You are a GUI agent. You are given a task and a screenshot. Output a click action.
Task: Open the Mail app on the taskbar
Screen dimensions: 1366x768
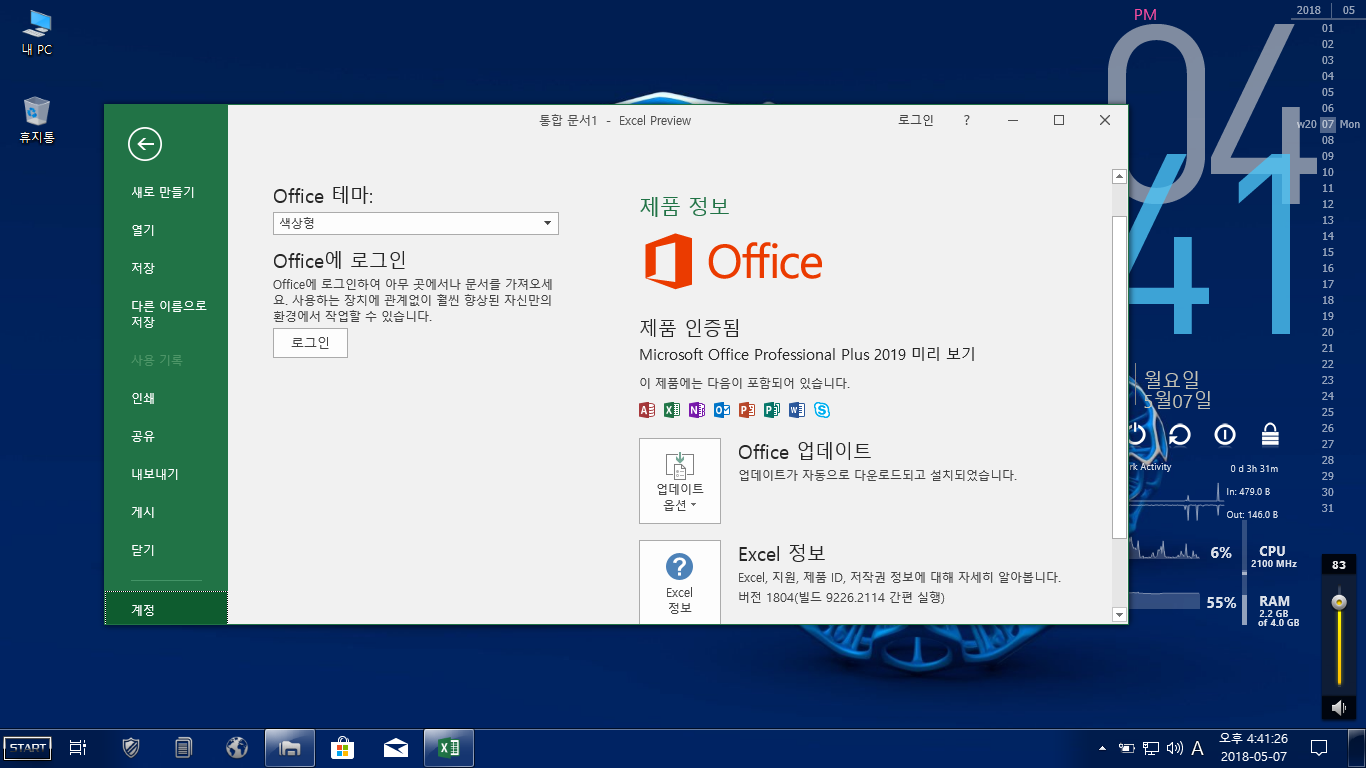396,747
